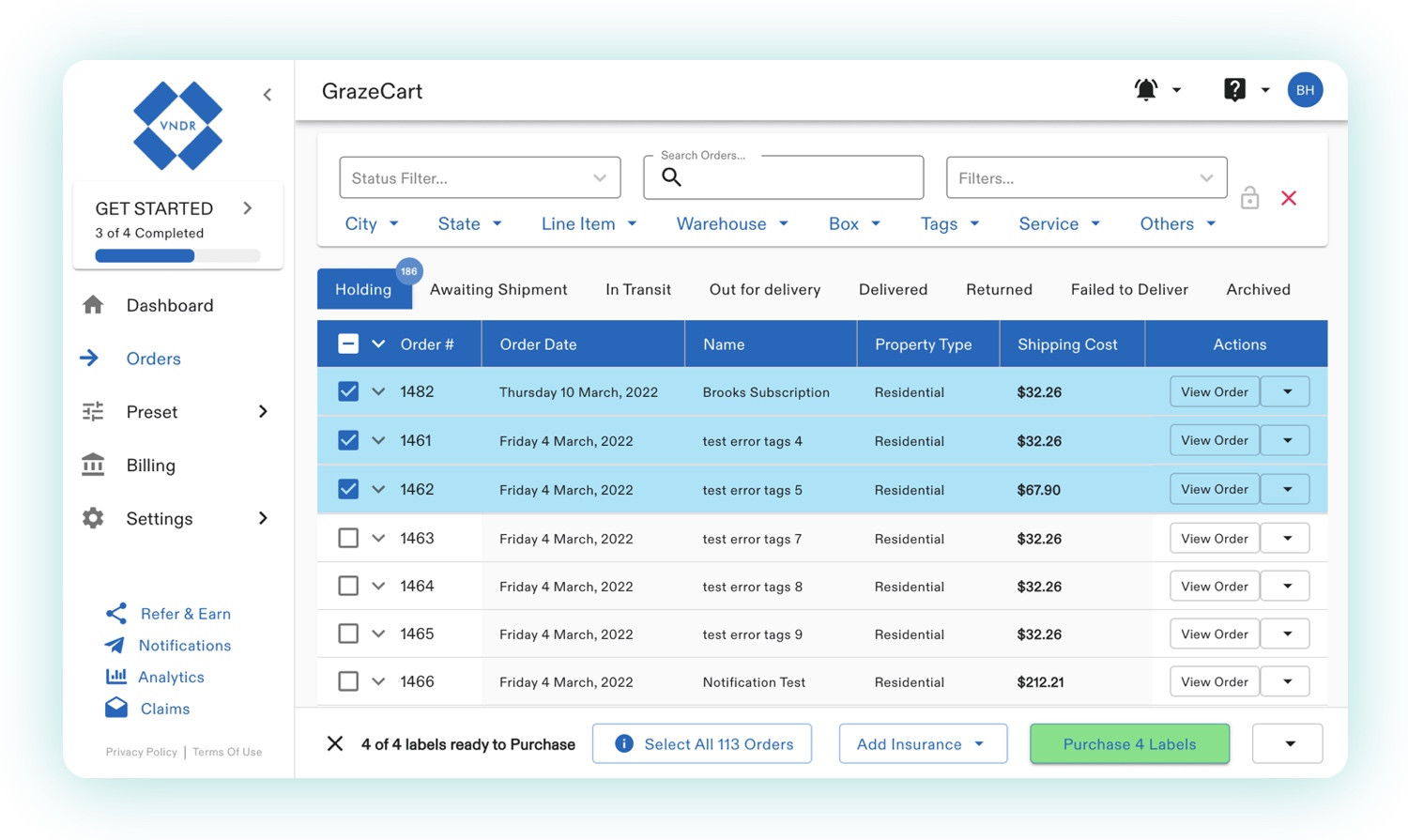Click the search magnifier icon
Image resolution: width=1408 pixels, height=840 pixels.
pyautogui.click(x=671, y=176)
